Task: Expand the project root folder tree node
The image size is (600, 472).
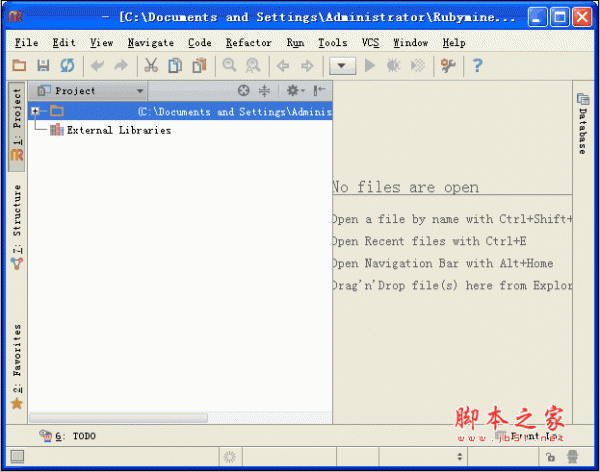Action: coord(35,111)
